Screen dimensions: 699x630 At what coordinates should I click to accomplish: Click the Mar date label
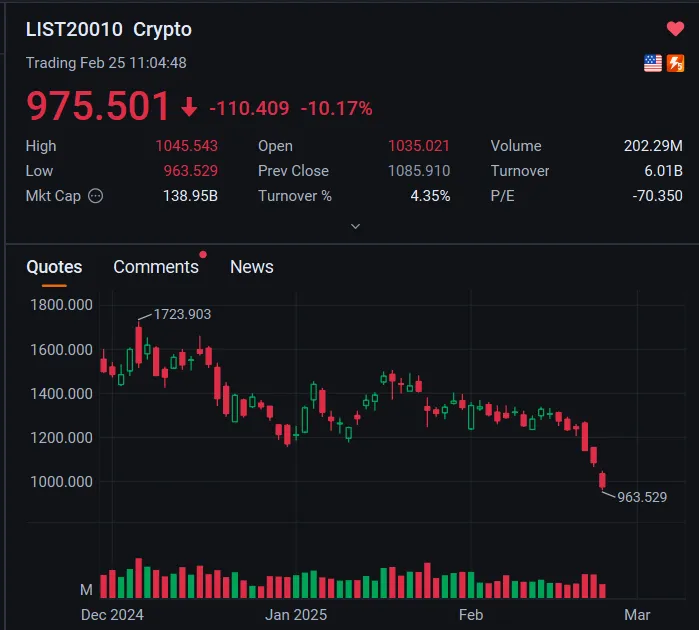pos(637,615)
